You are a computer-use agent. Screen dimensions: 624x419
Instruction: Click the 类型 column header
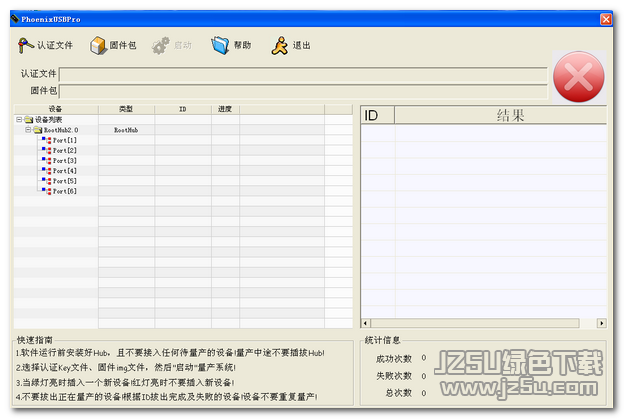127,109
